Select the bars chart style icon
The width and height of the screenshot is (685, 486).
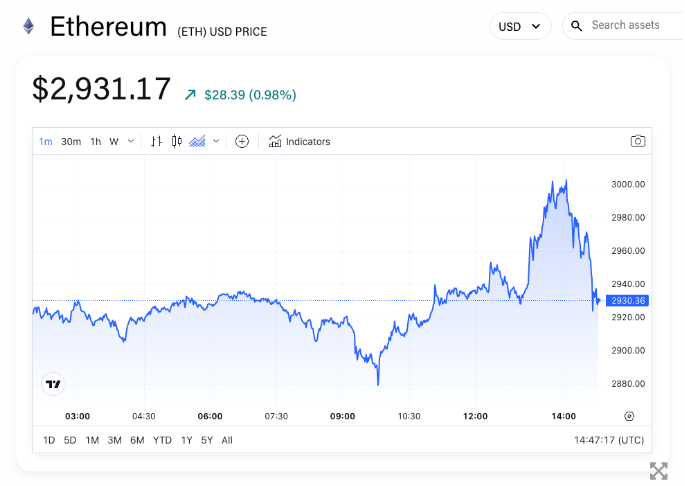(x=156, y=141)
